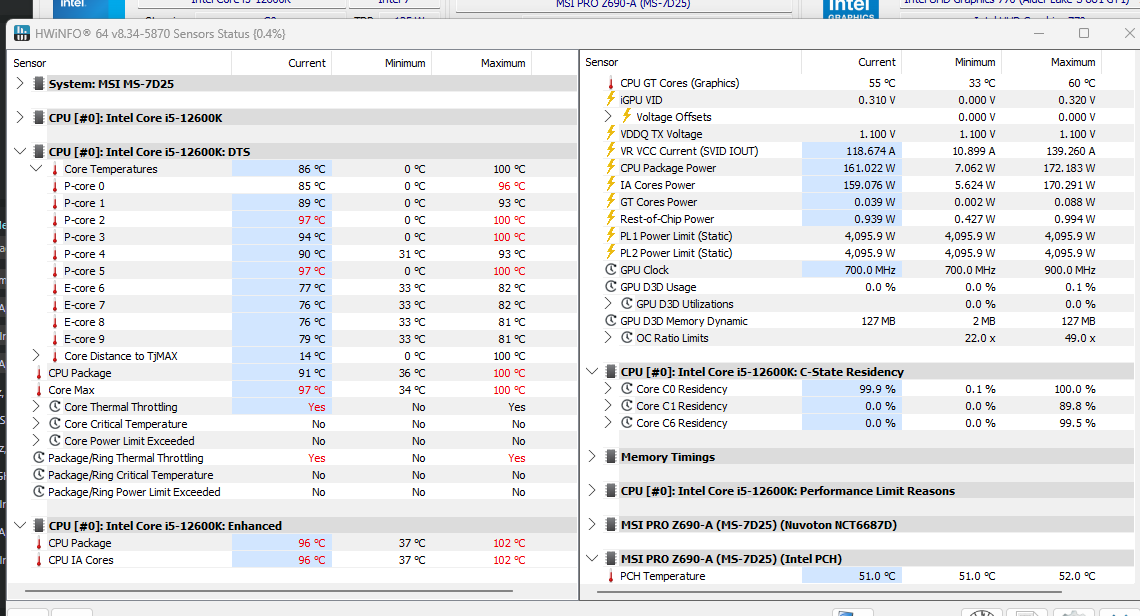This screenshot has height=616, width=1140.
Task: Click clock icon beside Core Critical Temperature
Action: (x=55, y=423)
